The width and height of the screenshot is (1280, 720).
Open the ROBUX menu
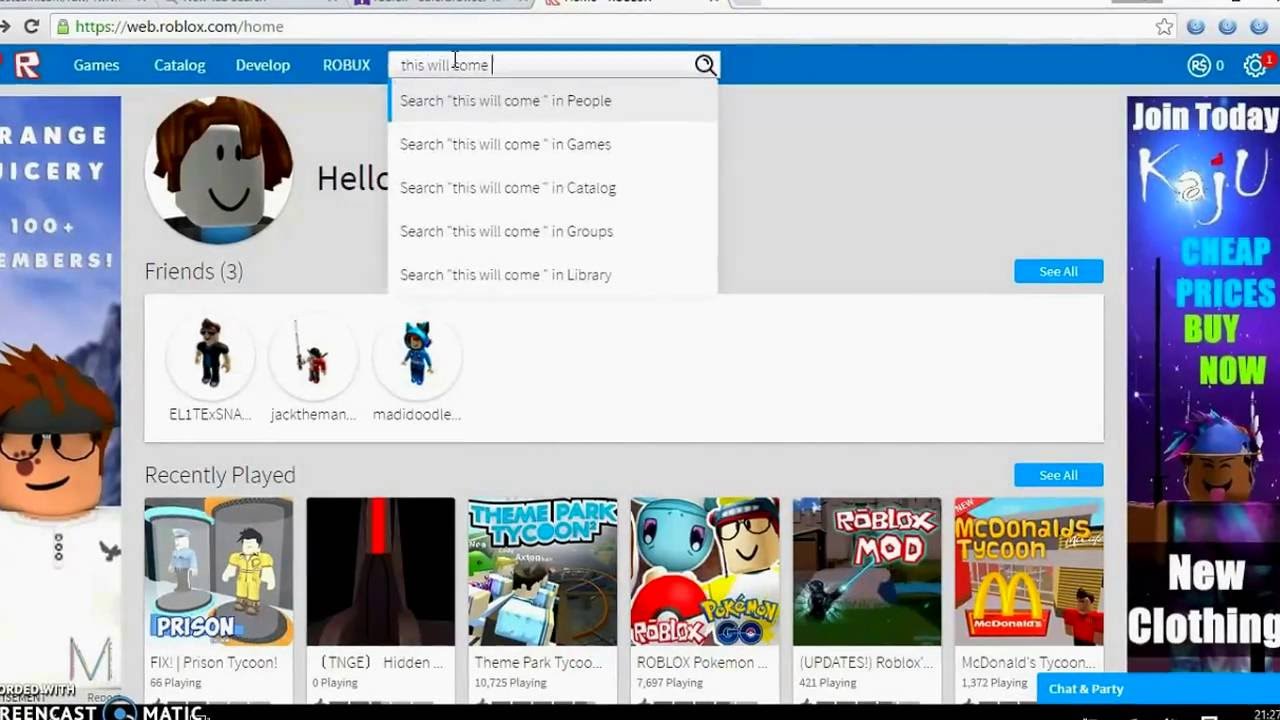coord(346,65)
